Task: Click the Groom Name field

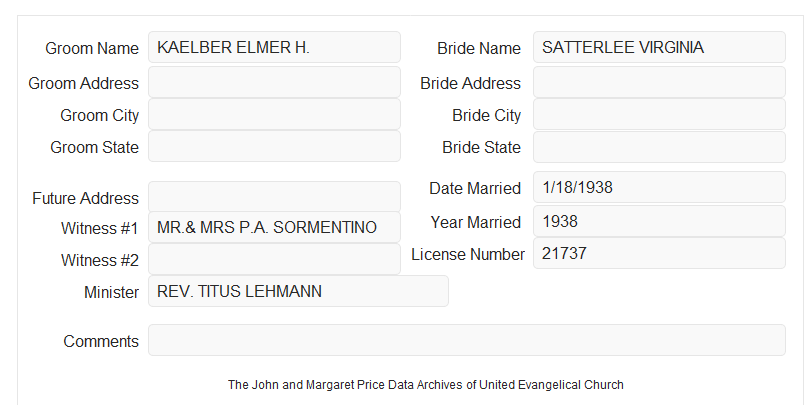Action: [274, 47]
